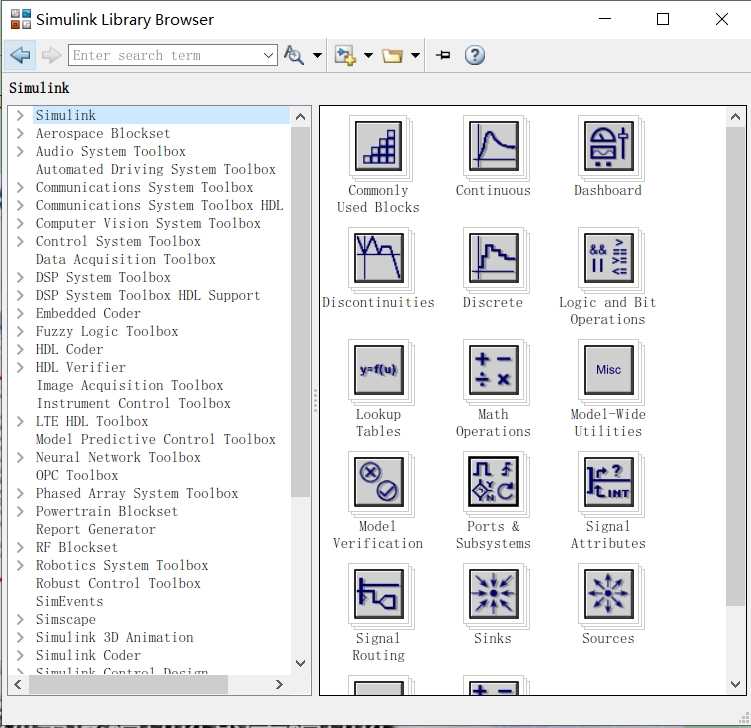Click the block pane scroll-down arrow
Viewport: 751px width, 728px height.
[735, 684]
